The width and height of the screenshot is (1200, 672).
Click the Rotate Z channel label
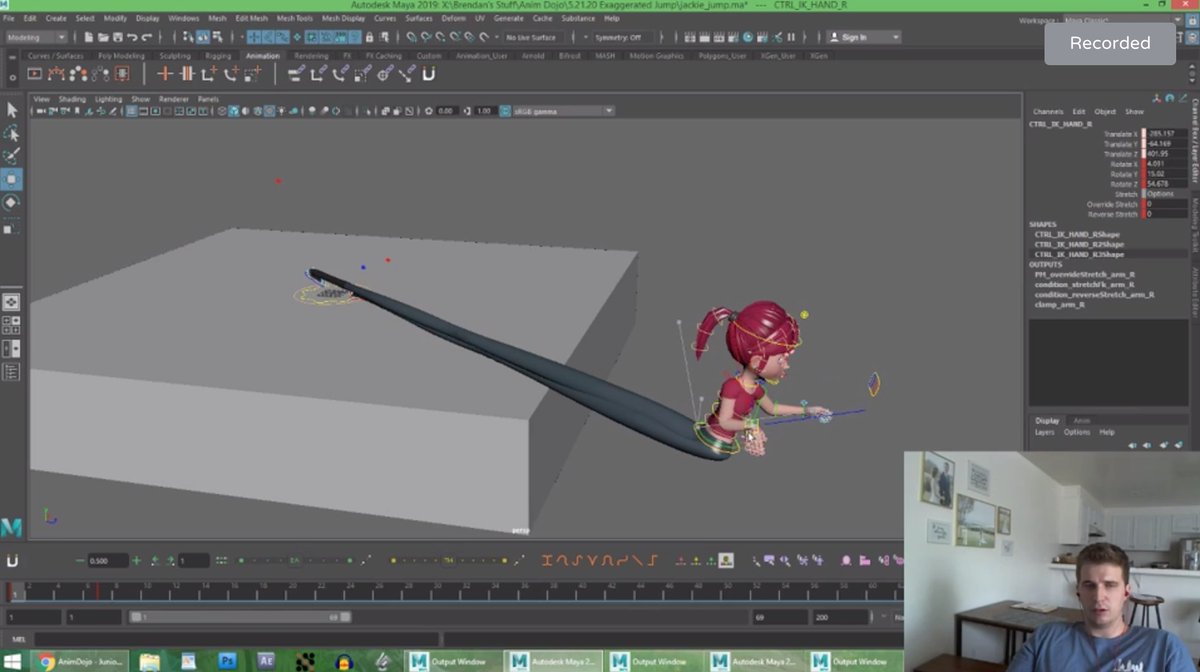[x=1123, y=184]
